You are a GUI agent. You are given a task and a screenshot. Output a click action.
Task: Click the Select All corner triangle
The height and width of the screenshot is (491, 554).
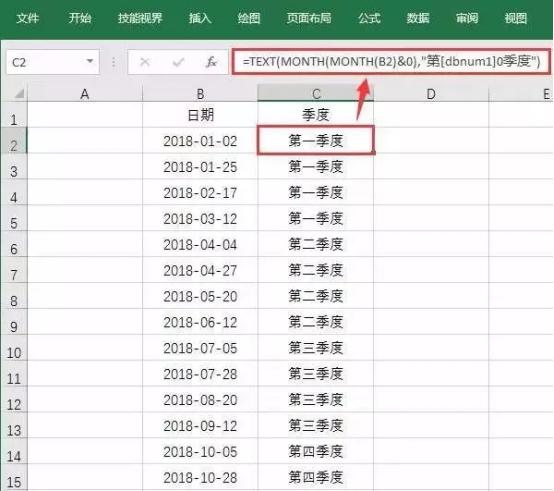coord(18,94)
